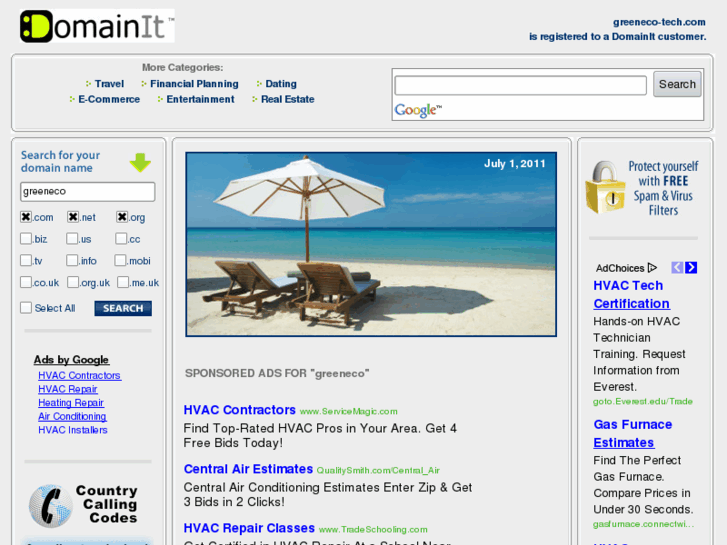Click the DomainIt logo
The height and width of the screenshot is (545, 727).
(x=97, y=26)
